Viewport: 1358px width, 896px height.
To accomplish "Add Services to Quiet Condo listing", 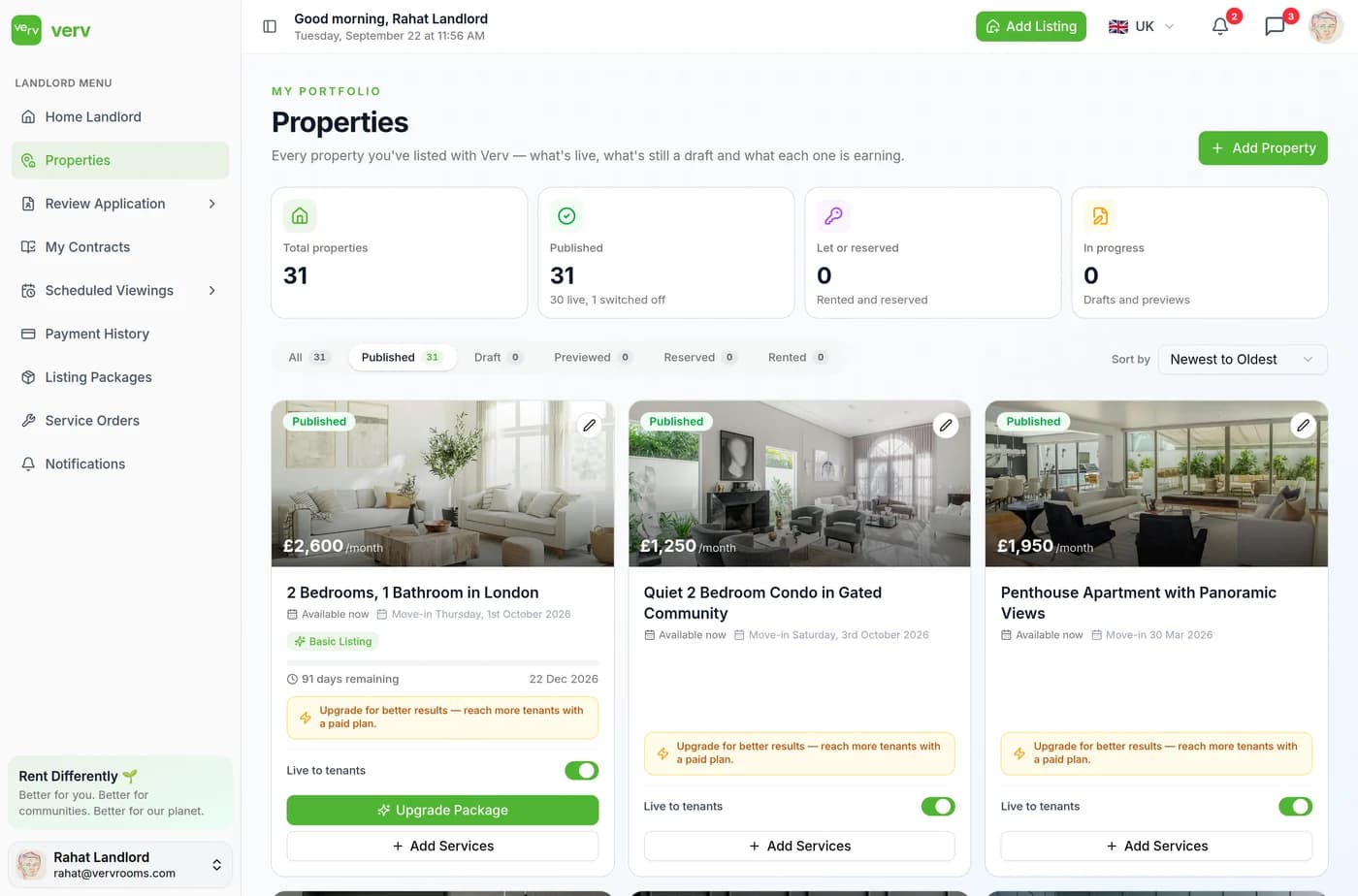I will [799, 846].
